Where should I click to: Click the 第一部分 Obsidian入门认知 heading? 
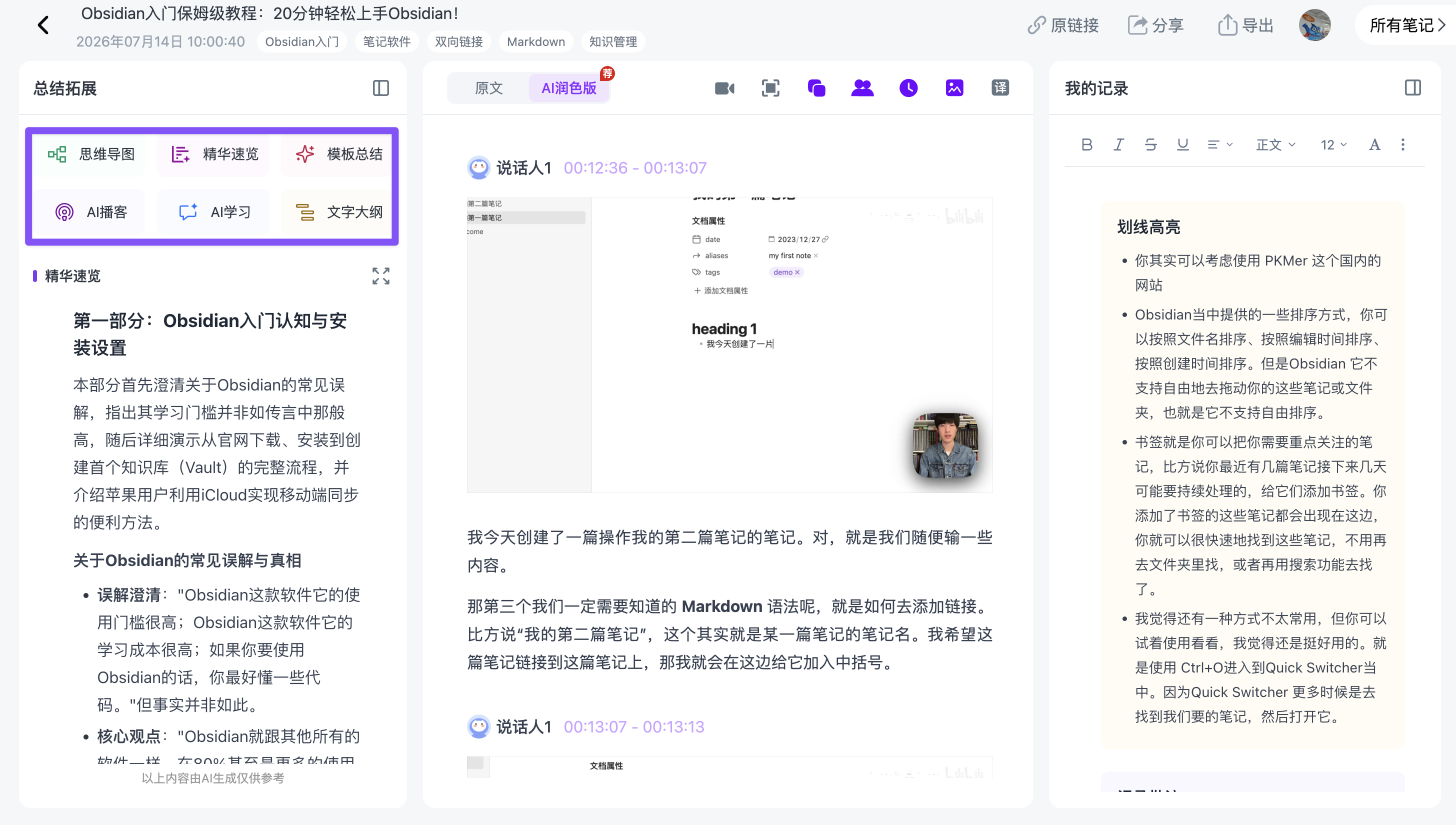[x=210, y=334]
